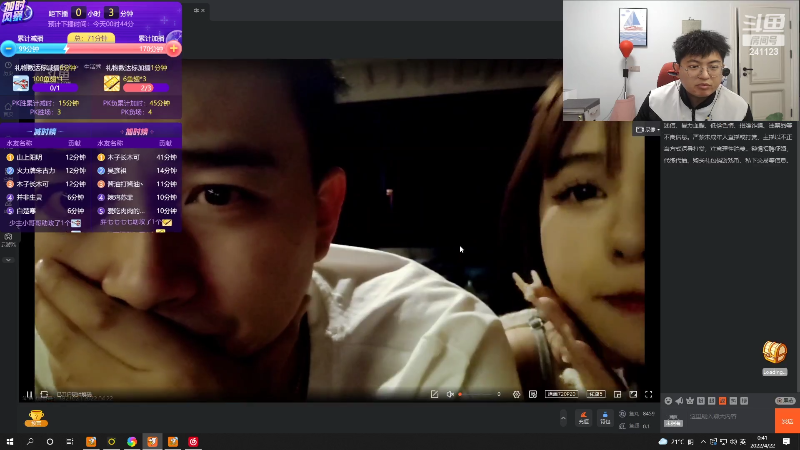
Task: Click the danmaku settings icon beside the gear
Action: coord(533,394)
